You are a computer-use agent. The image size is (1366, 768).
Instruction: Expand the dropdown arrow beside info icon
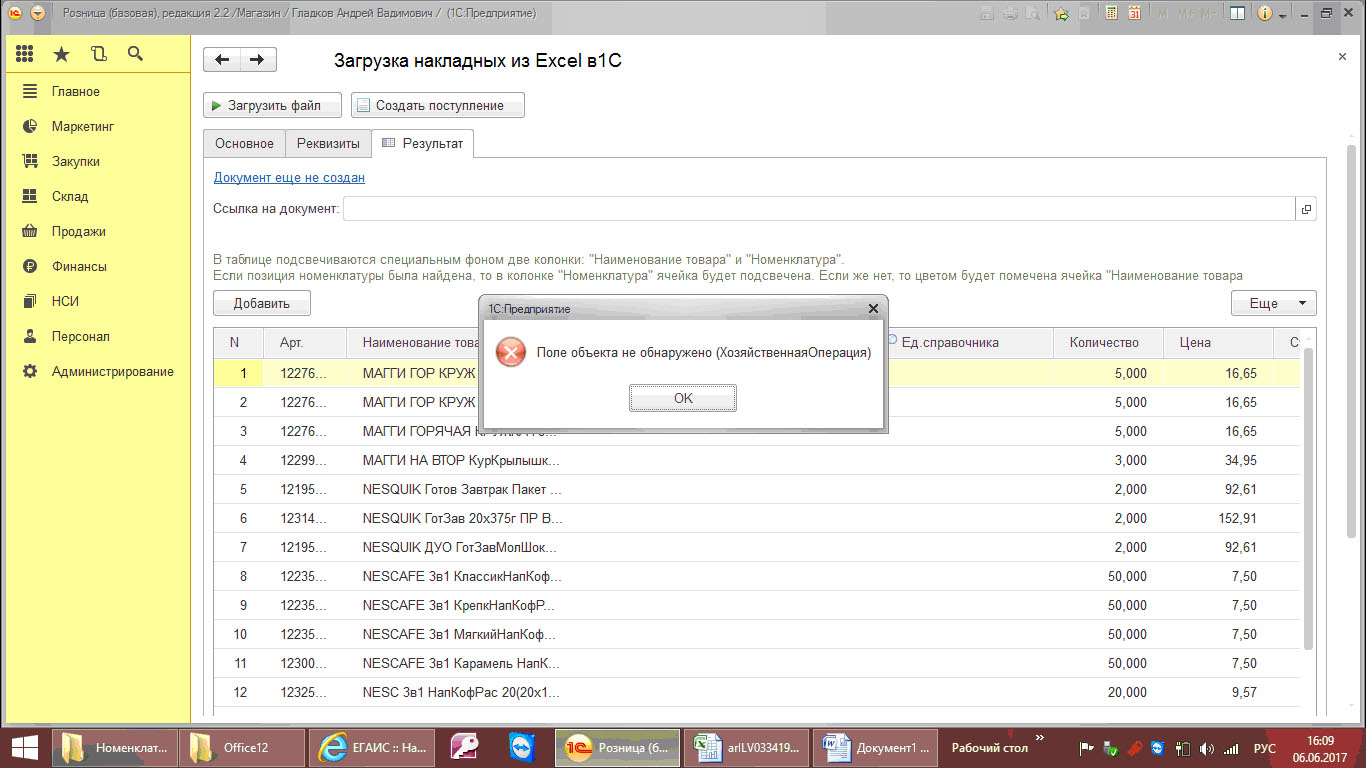[x=1281, y=14]
